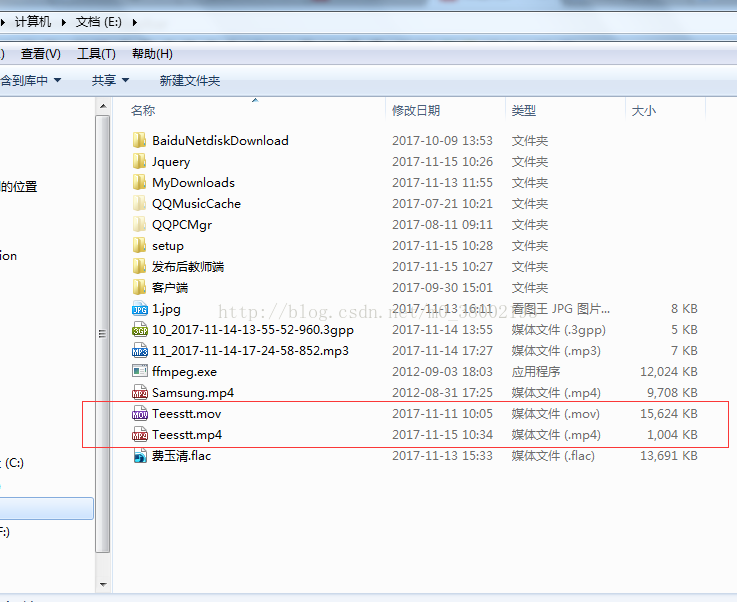Click the navigation pane scrollbar thumb
The width and height of the screenshot is (737, 602).
[102, 334]
